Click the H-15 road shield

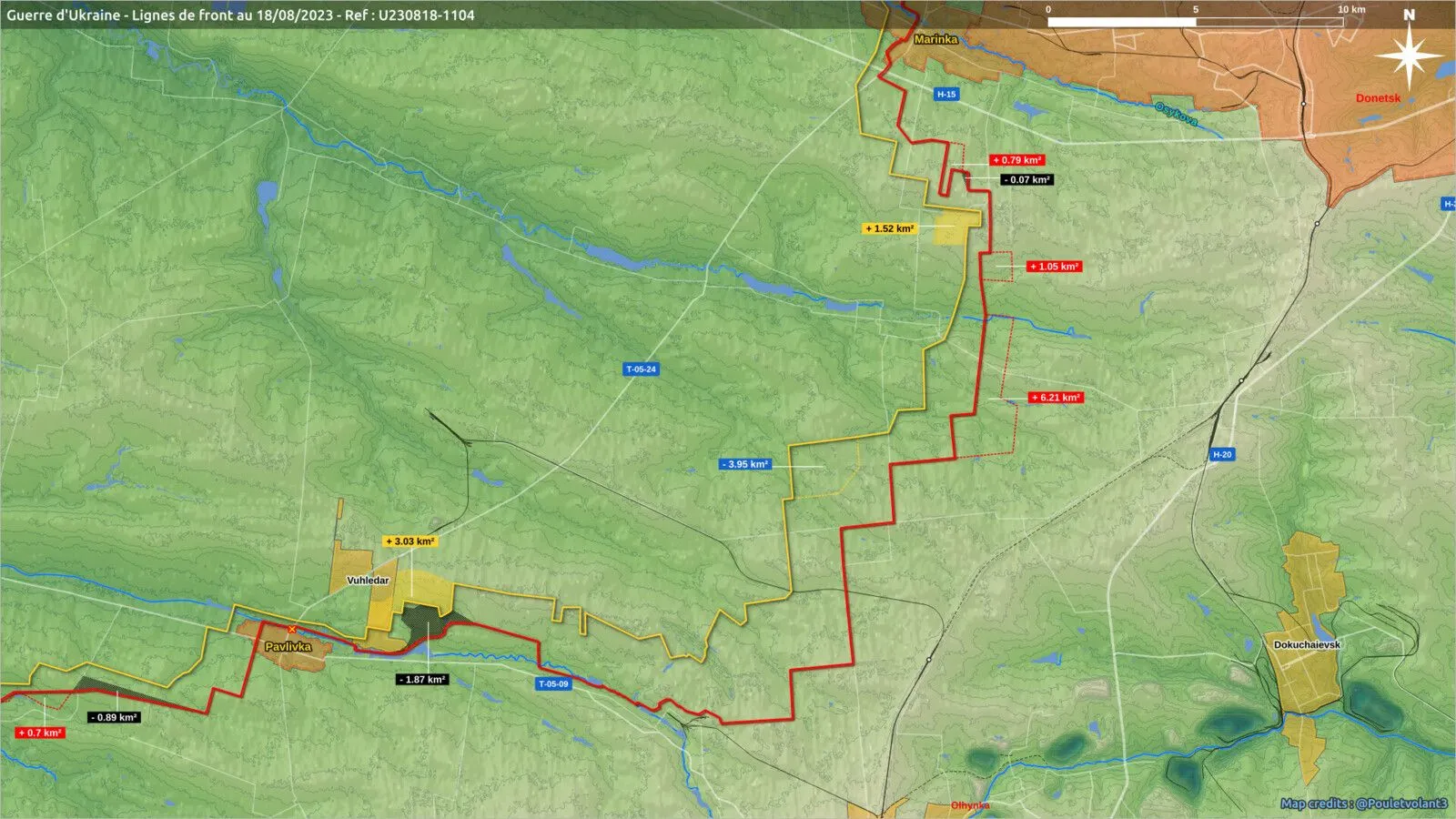[946, 95]
